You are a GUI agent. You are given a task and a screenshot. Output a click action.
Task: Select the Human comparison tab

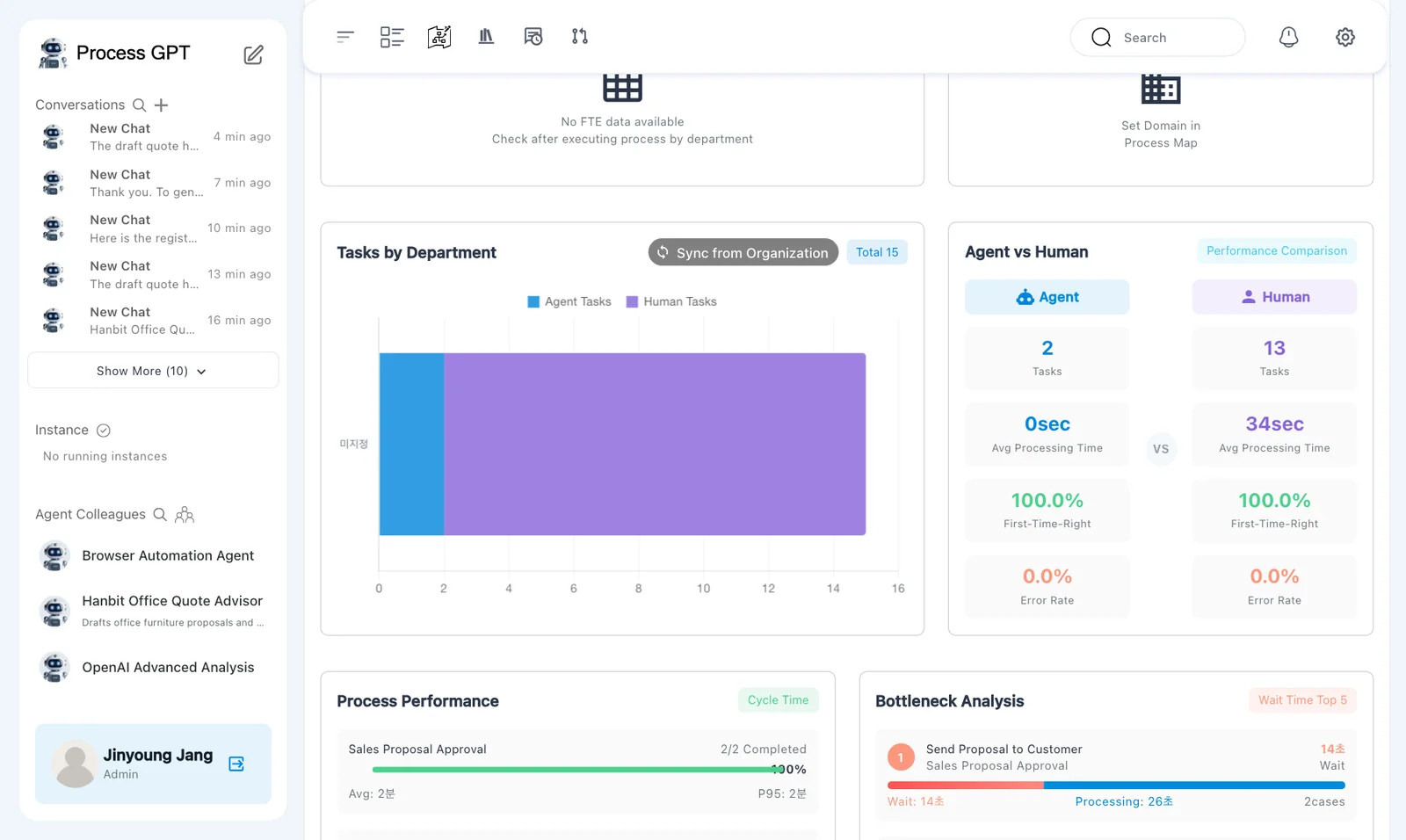pos(1274,297)
